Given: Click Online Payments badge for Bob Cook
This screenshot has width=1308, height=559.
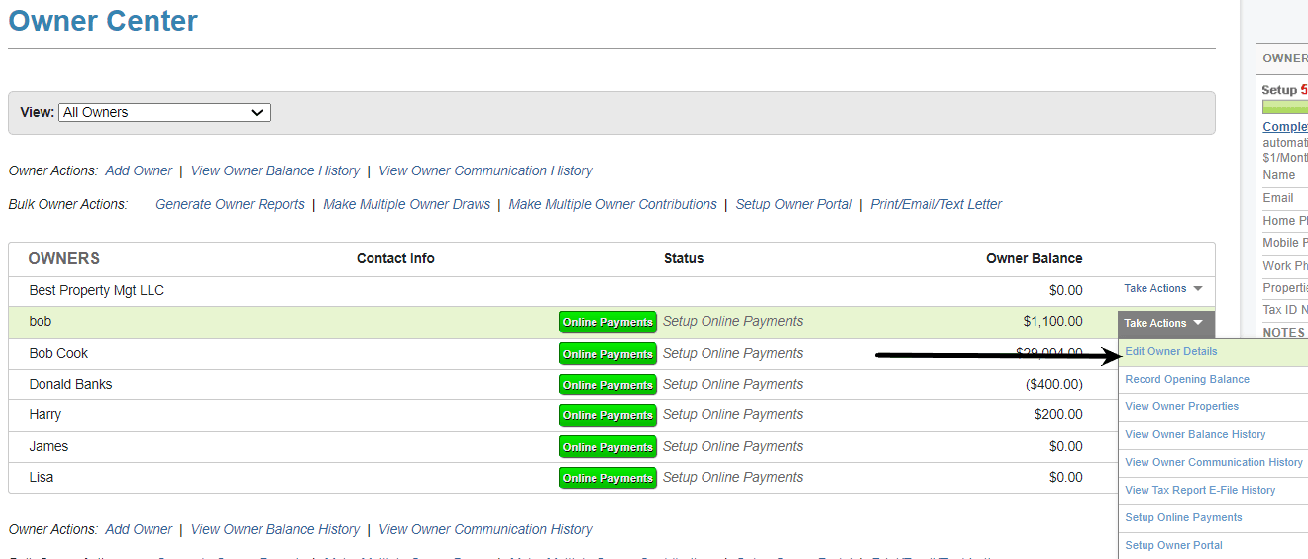Looking at the screenshot, I should (607, 354).
